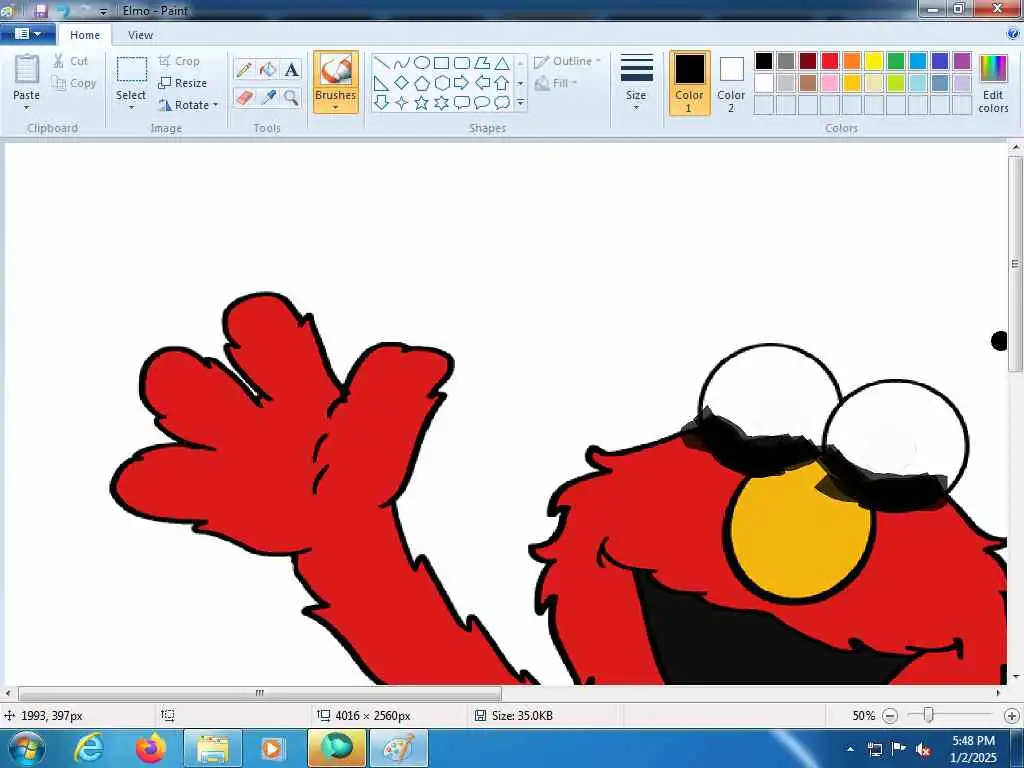The height and width of the screenshot is (768, 1024).
Task: Switch to the Home tab
Action: click(x=85, y=35)
